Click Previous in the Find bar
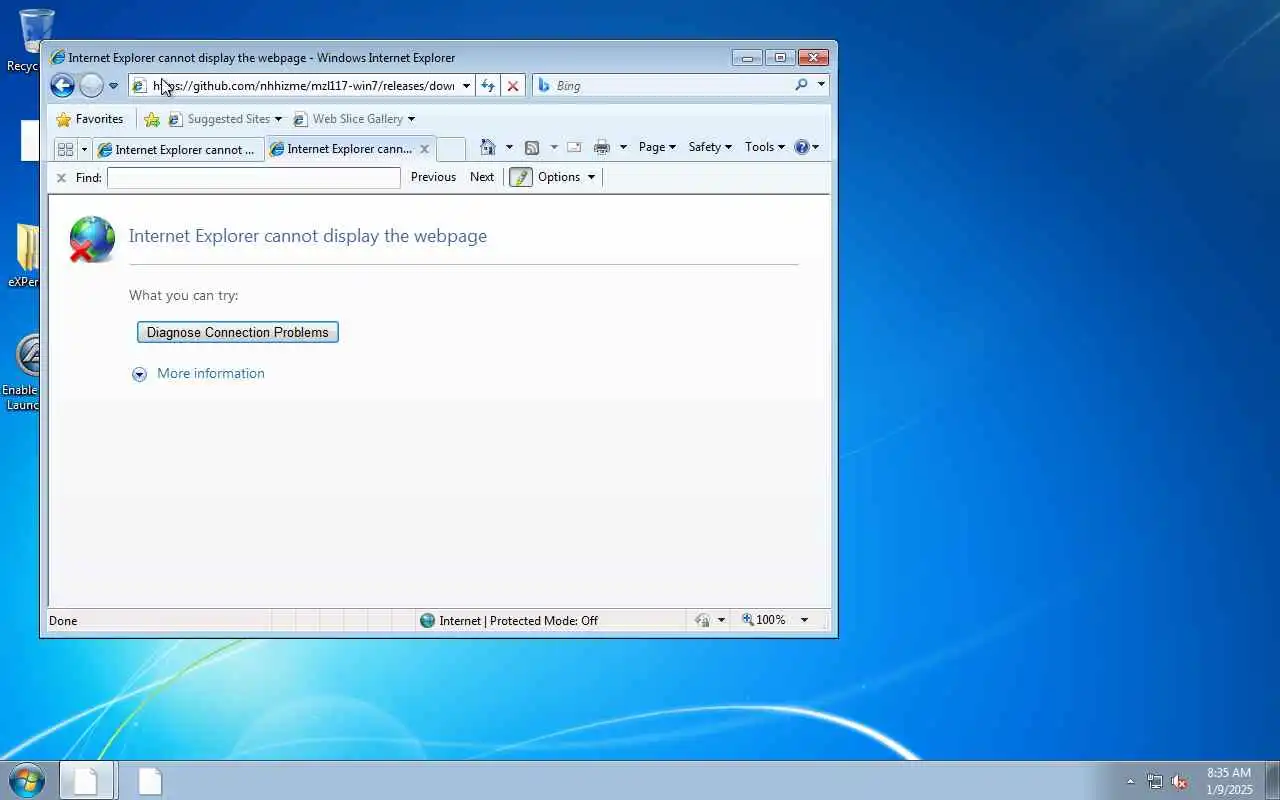Image resolution: width=1280 pixels, height=800 pixels. (433, 177)
